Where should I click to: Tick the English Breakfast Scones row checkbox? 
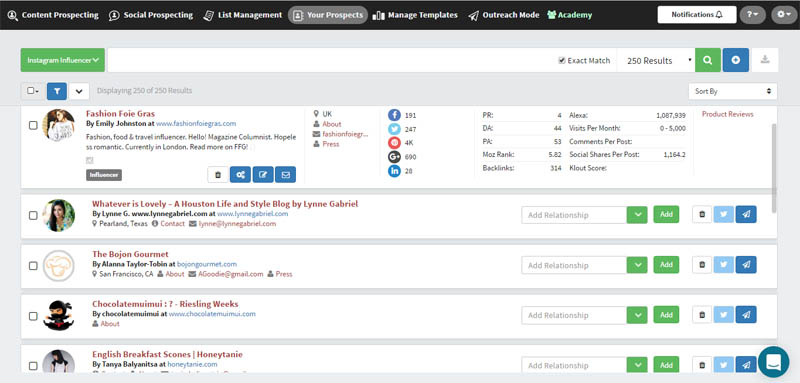click(33, 366)
